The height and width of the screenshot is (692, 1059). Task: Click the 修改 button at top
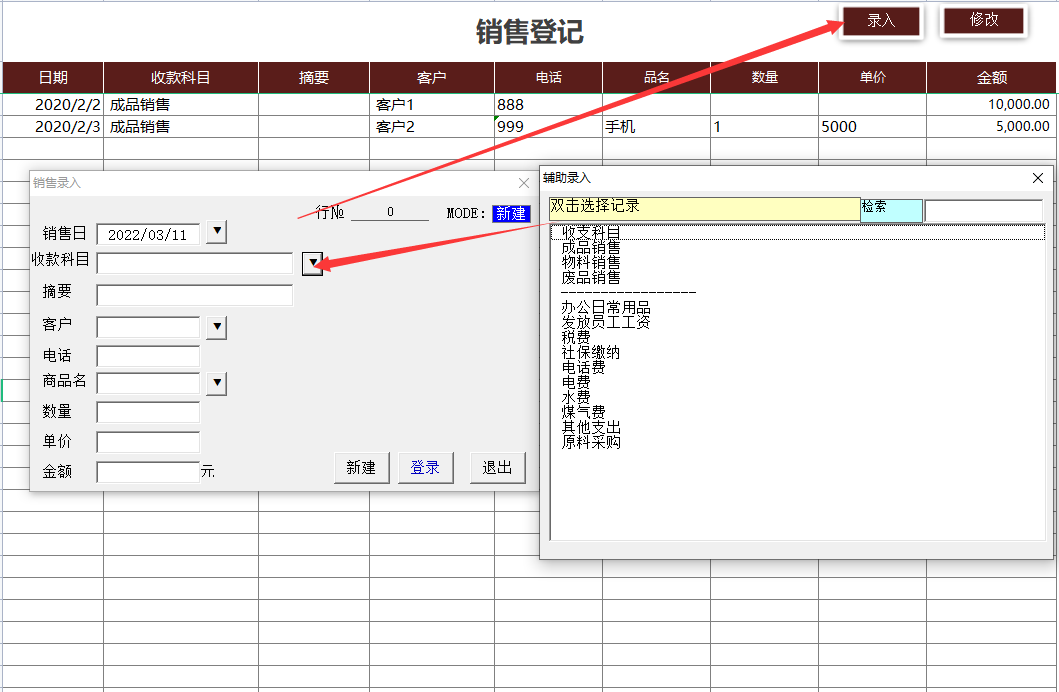pyautogui.click(x=984, y=21)
